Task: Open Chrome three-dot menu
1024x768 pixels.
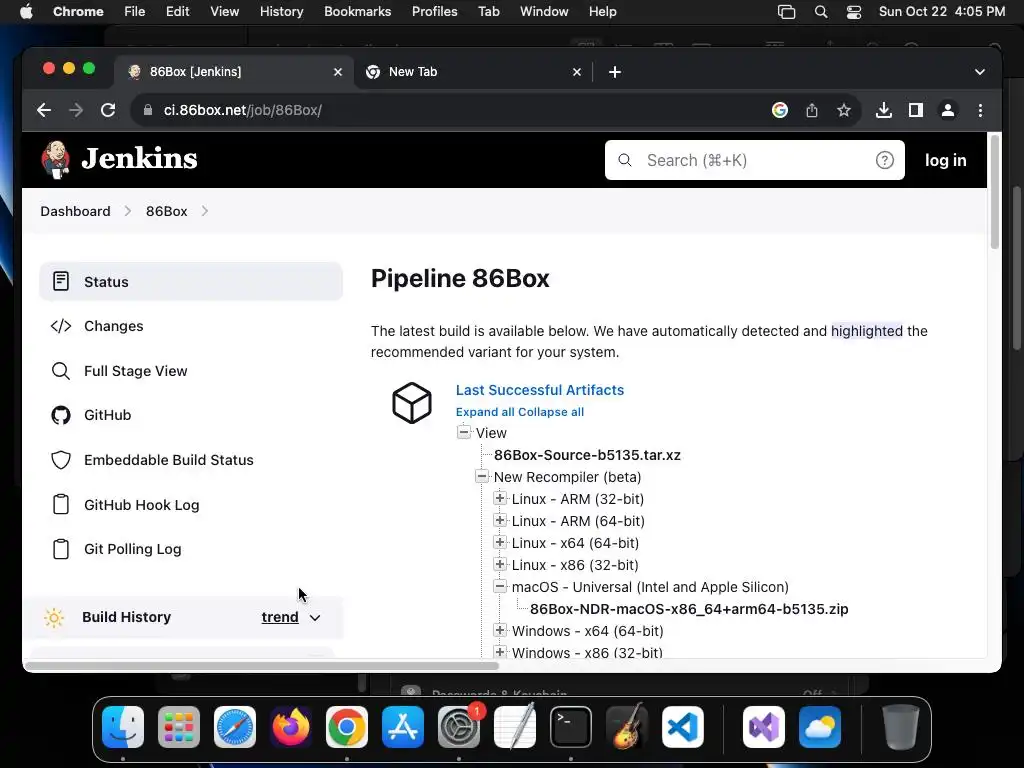Action: [x=980, y=110]
